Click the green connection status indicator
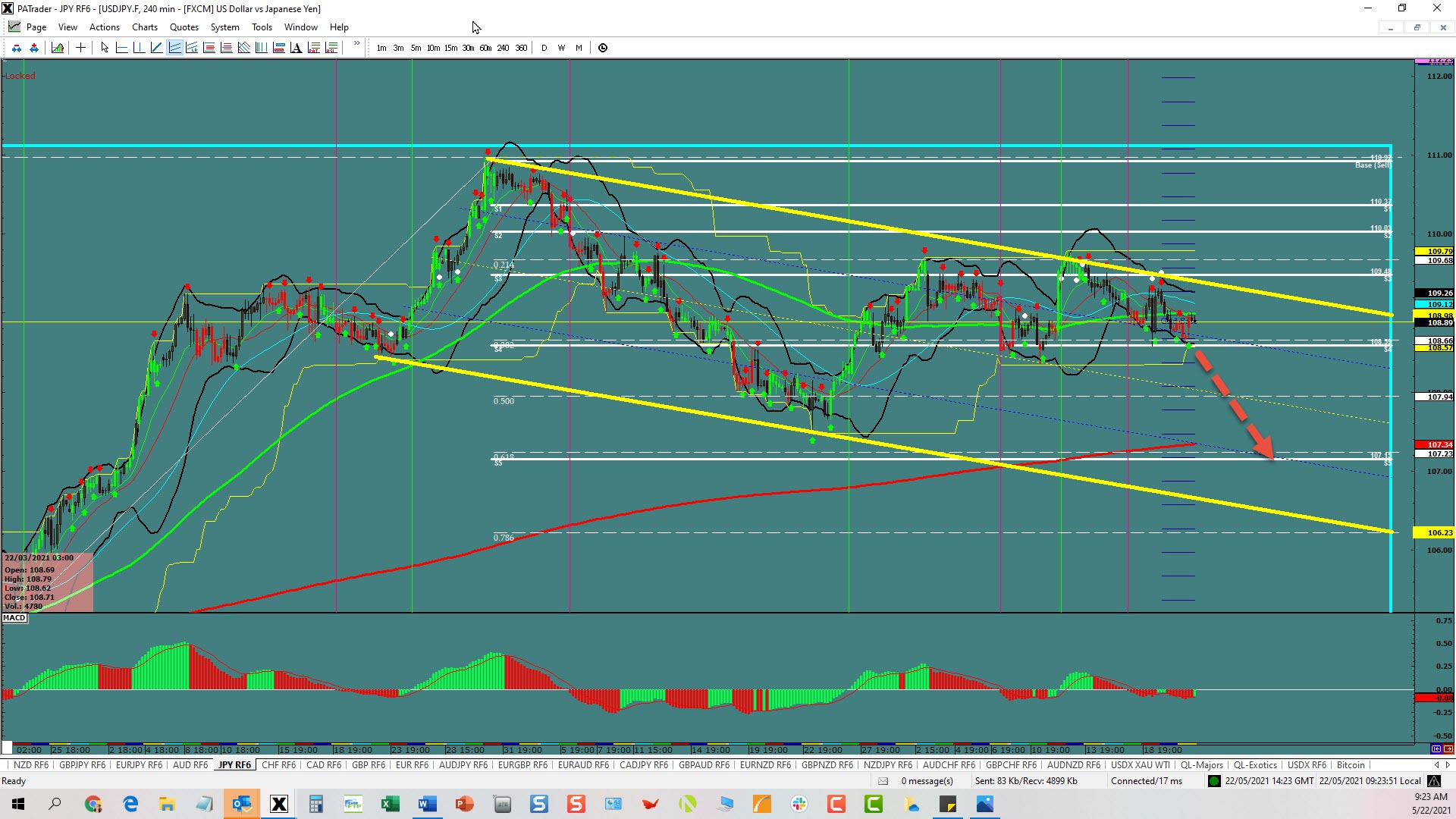The width and height of the screenshot is (1456, 819). [1214, 781]
